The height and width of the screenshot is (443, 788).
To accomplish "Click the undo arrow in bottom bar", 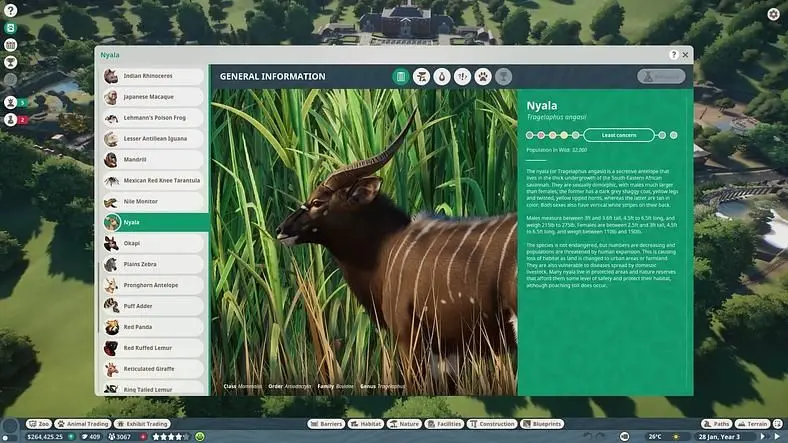I will point(587,437).
